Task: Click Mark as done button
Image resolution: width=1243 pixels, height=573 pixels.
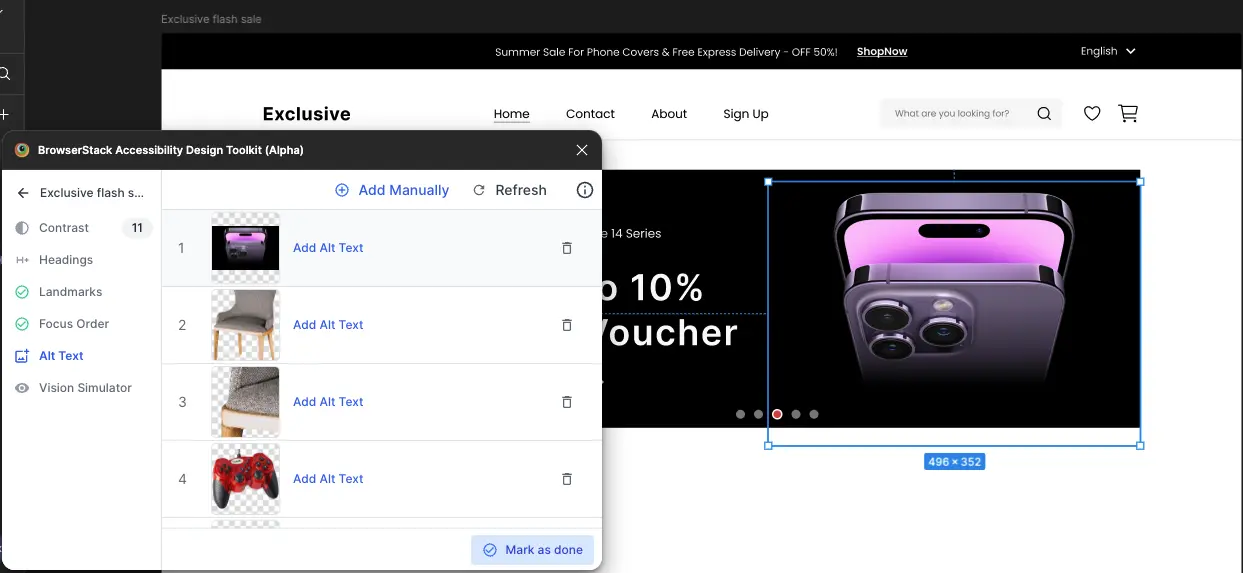Action: pyautogui.click(x=533, y=550)
